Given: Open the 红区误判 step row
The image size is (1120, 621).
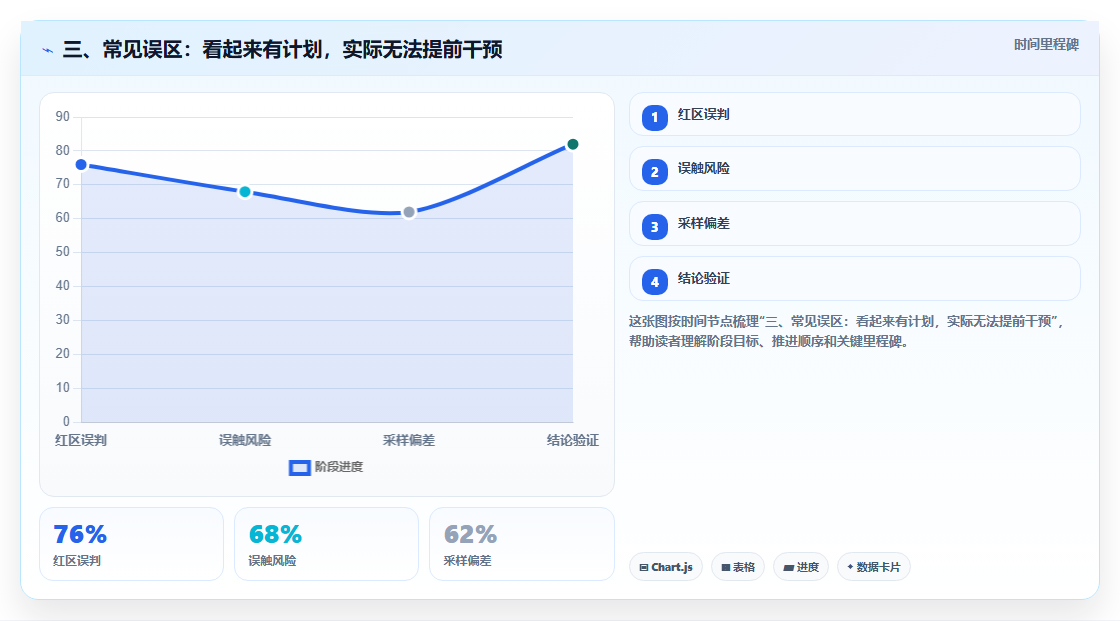Looking at the screenshot, I should (854, 114).
